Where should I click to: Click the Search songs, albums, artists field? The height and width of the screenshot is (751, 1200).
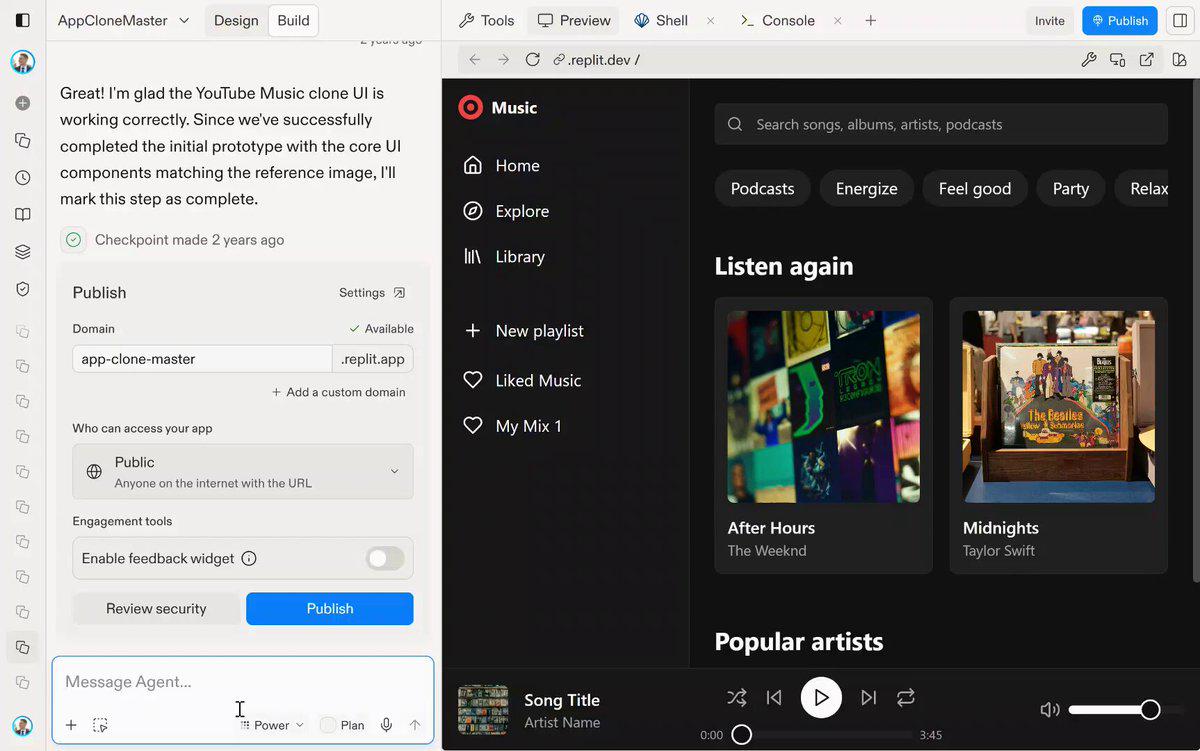[x=941, y=124]
